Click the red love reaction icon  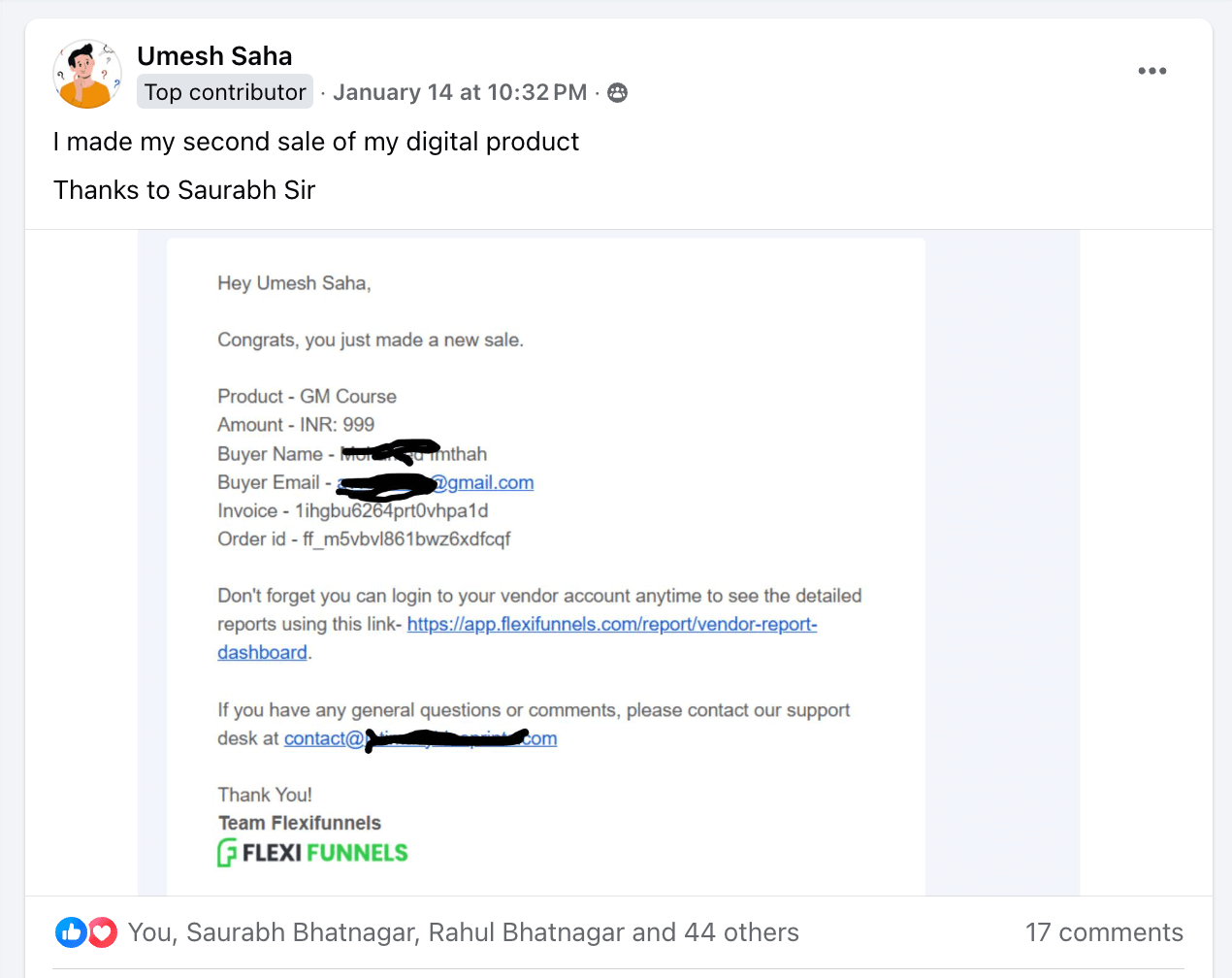[100, 932]
